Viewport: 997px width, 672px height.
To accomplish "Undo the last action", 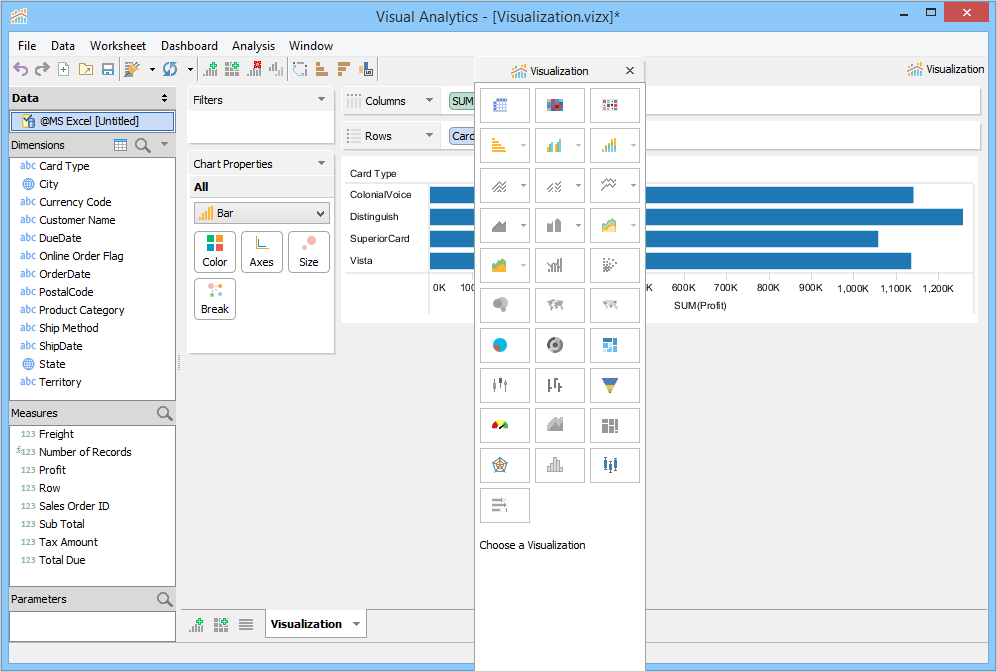I will [21, 68].
